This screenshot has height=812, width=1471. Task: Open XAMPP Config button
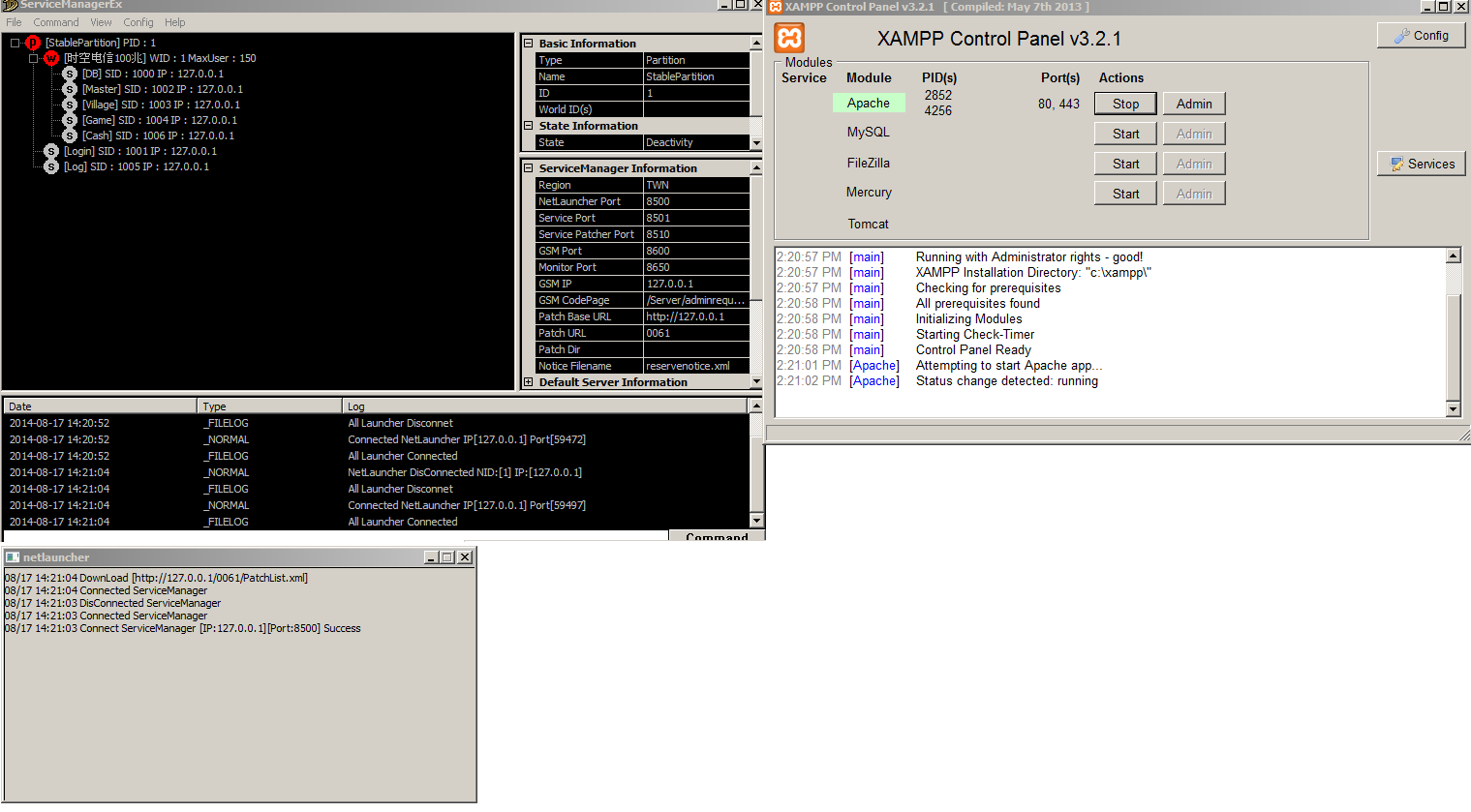(x=1421, y=36)
